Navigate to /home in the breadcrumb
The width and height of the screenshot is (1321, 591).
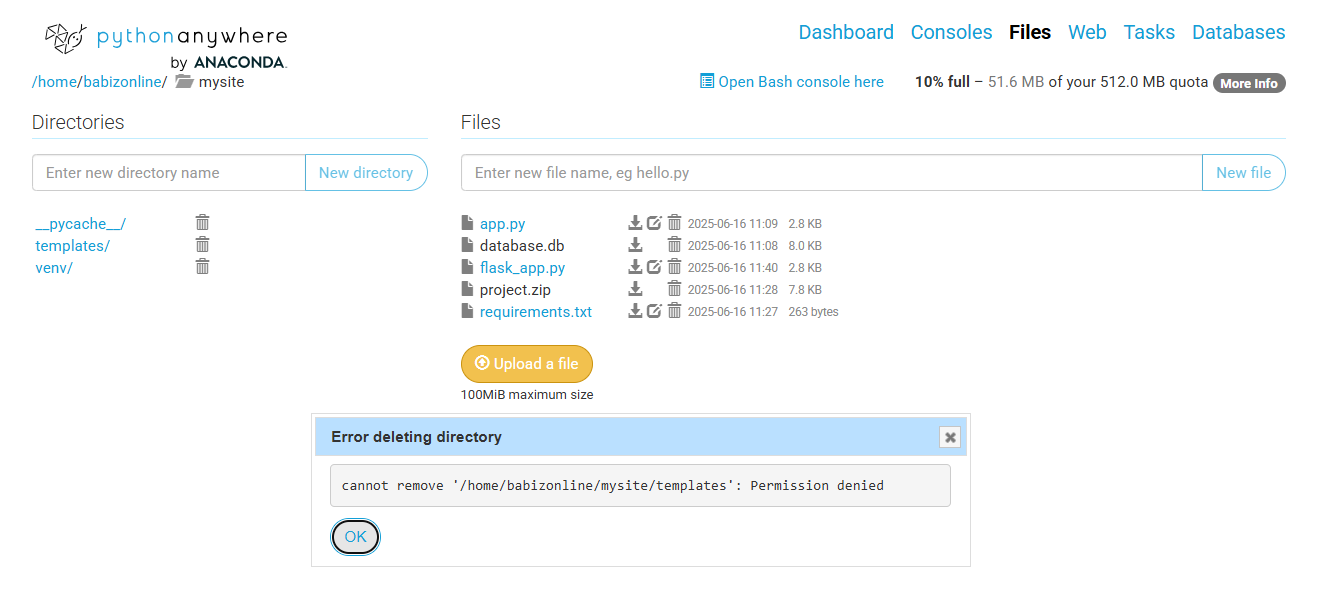point(54,82)
